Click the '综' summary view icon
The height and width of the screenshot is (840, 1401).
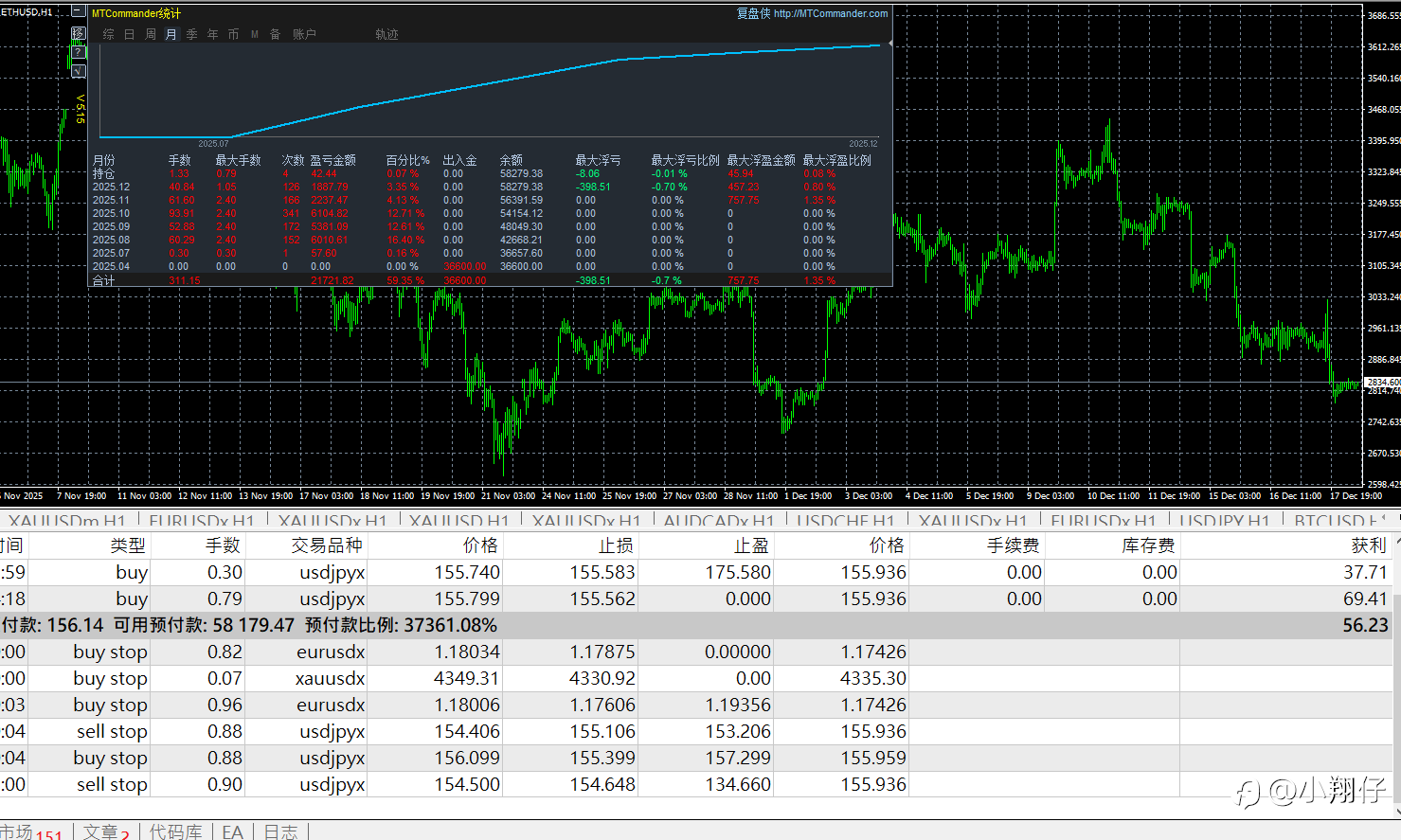(x=108, y=34)
